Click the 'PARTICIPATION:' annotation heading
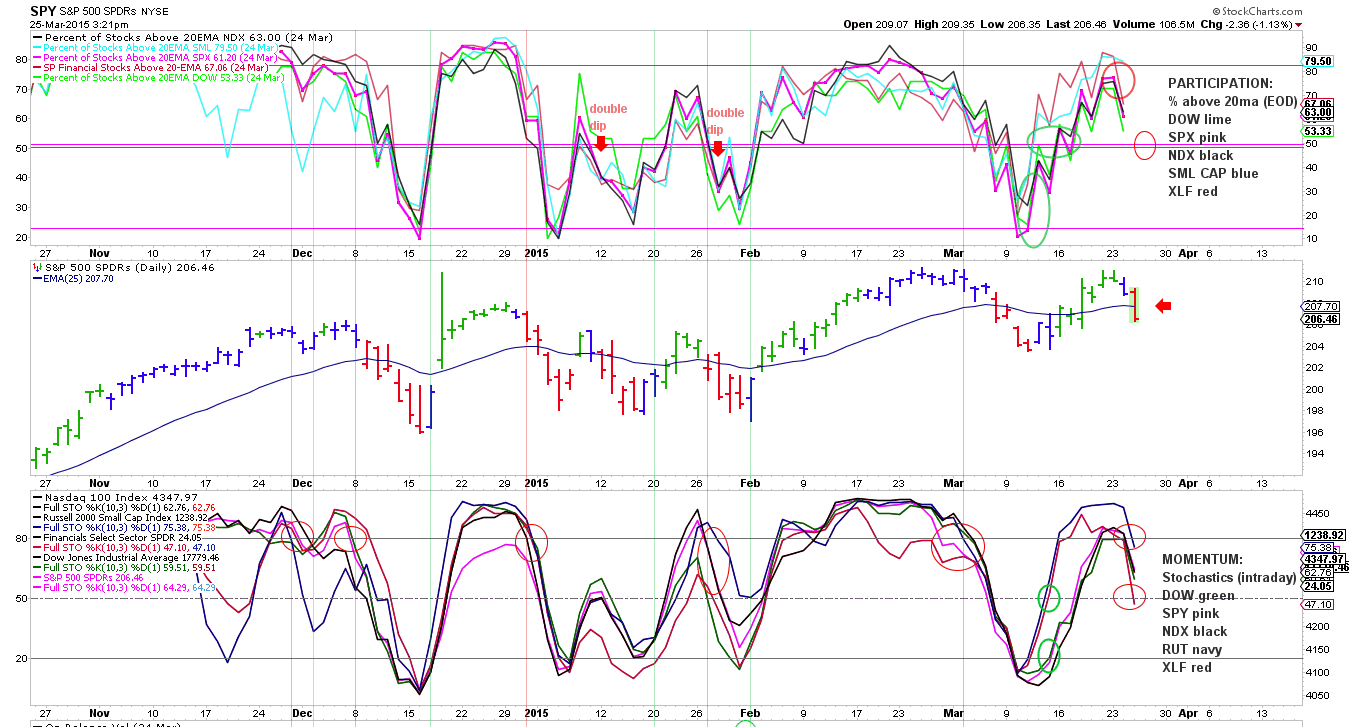 1220,83
